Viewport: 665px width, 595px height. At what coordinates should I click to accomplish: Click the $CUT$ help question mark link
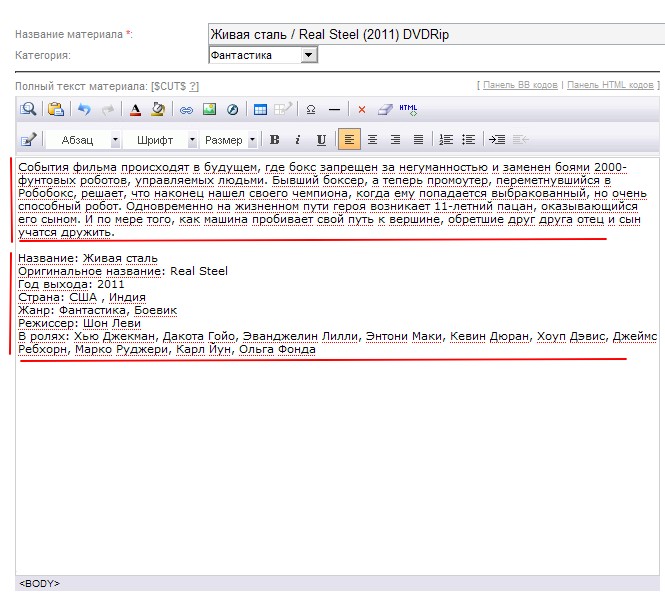tap(193, 87)
